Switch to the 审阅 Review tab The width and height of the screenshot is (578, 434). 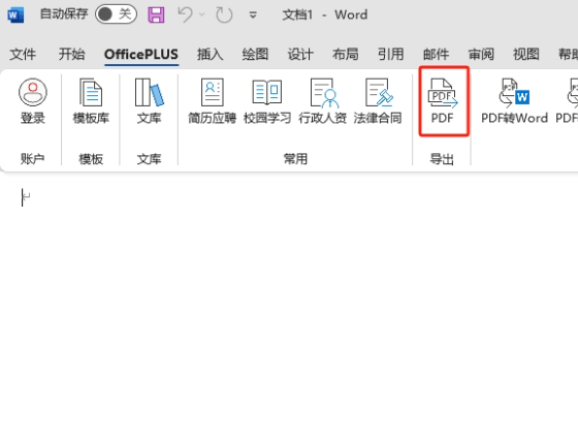[481, 54]
